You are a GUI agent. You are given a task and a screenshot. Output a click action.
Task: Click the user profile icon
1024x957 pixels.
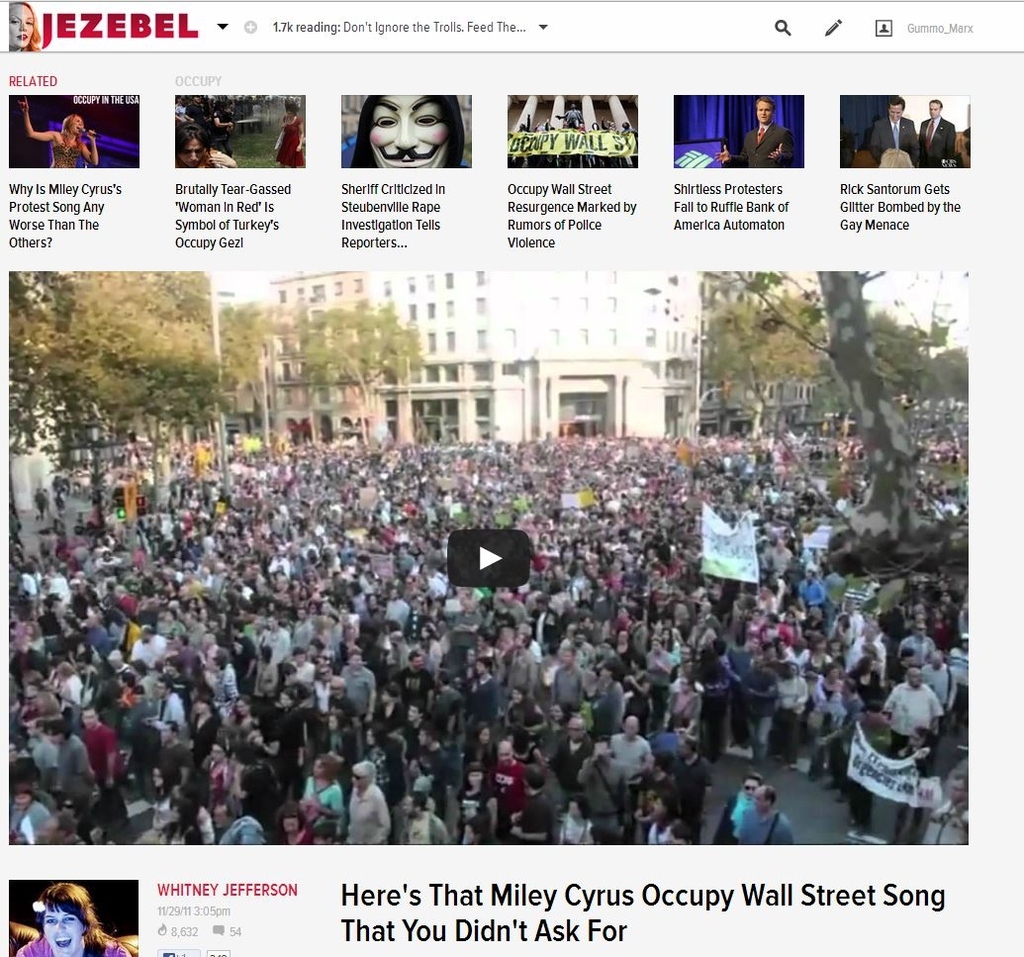point(883,28)
